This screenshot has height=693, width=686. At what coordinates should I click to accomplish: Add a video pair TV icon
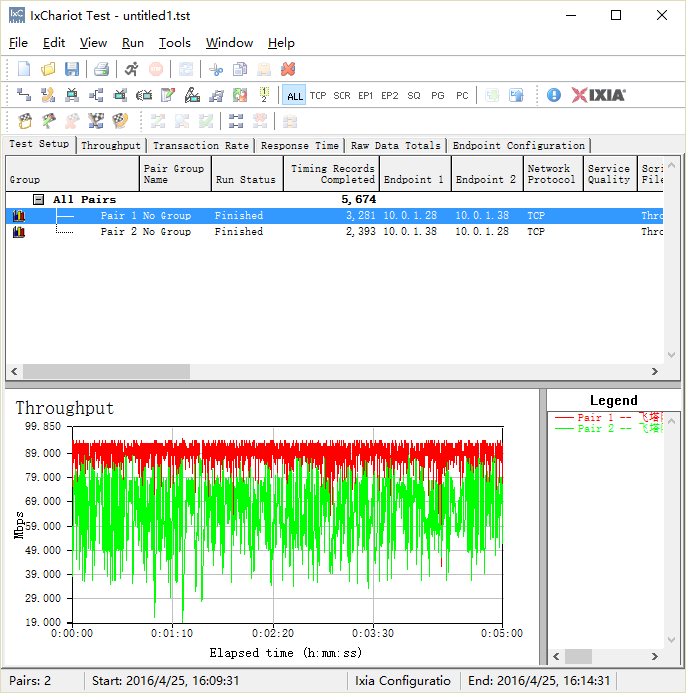click(72, 95)
